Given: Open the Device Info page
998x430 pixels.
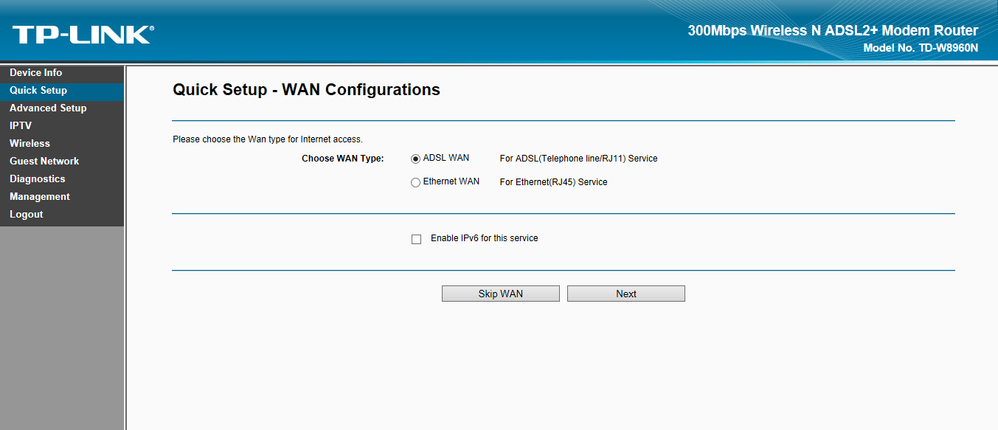Looking at the screenshot, I should (x=36, y=73).
